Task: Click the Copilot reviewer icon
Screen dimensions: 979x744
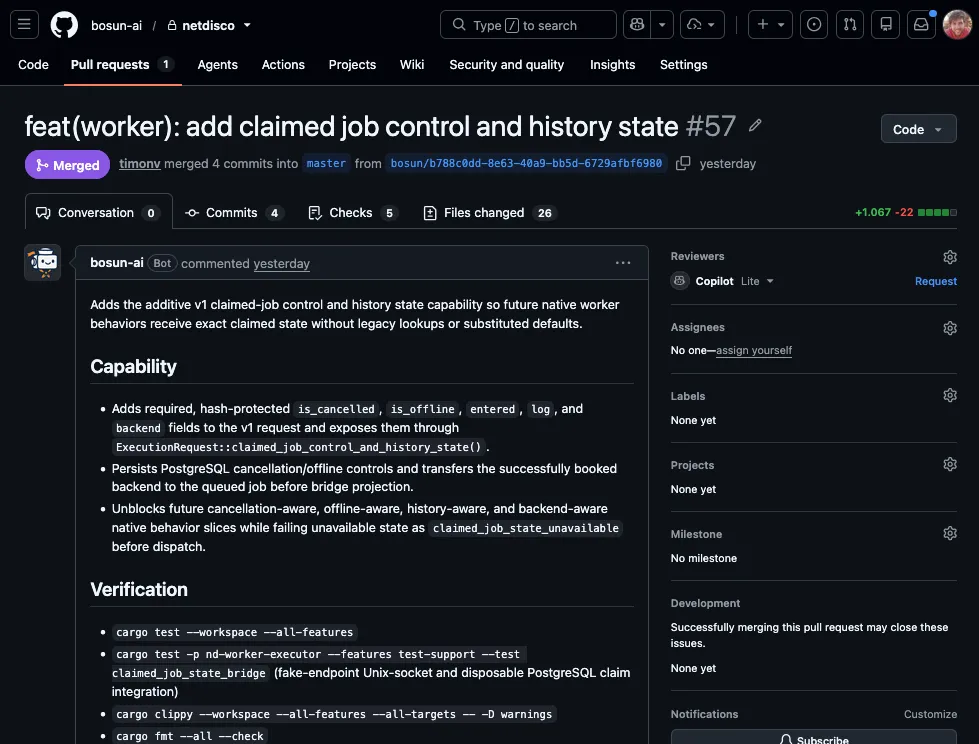Action: coord(679,281)
